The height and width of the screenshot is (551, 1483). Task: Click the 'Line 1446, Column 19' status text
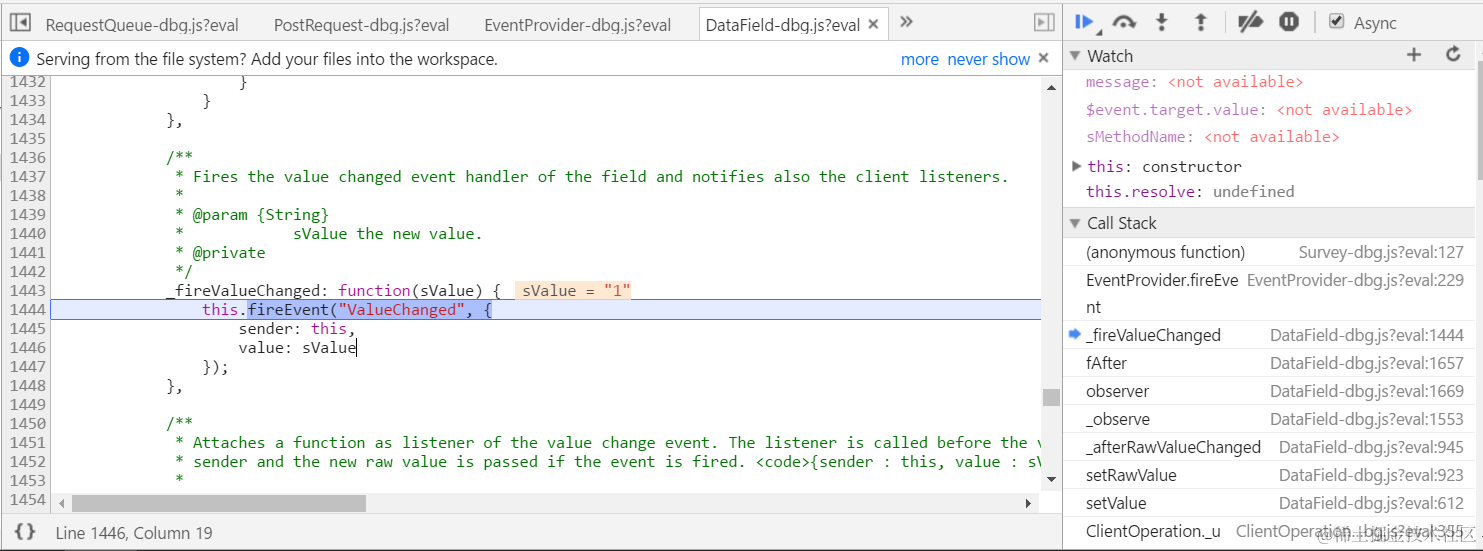(x=134, y=533)
